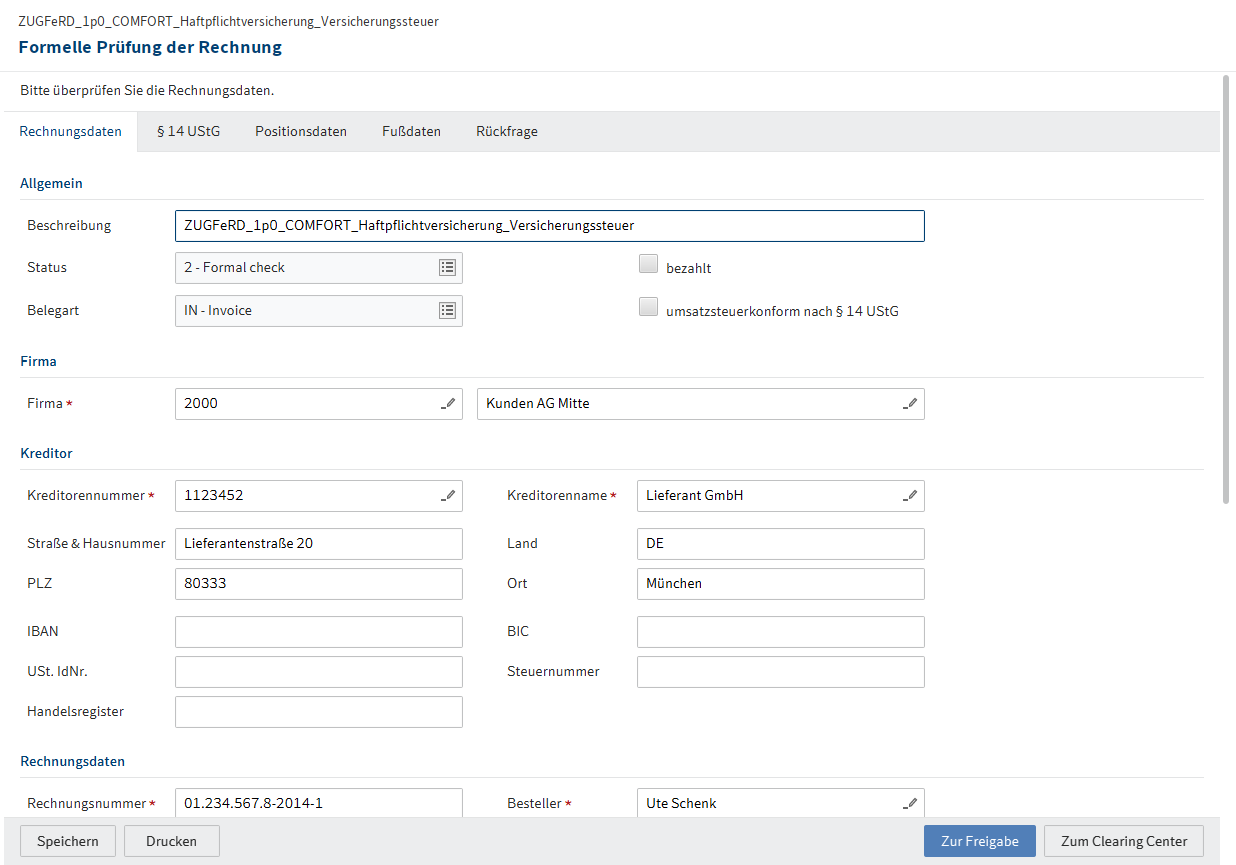Open the Belegart dropdown field
Screen dimensions: 1236x865
pos(319,311)
